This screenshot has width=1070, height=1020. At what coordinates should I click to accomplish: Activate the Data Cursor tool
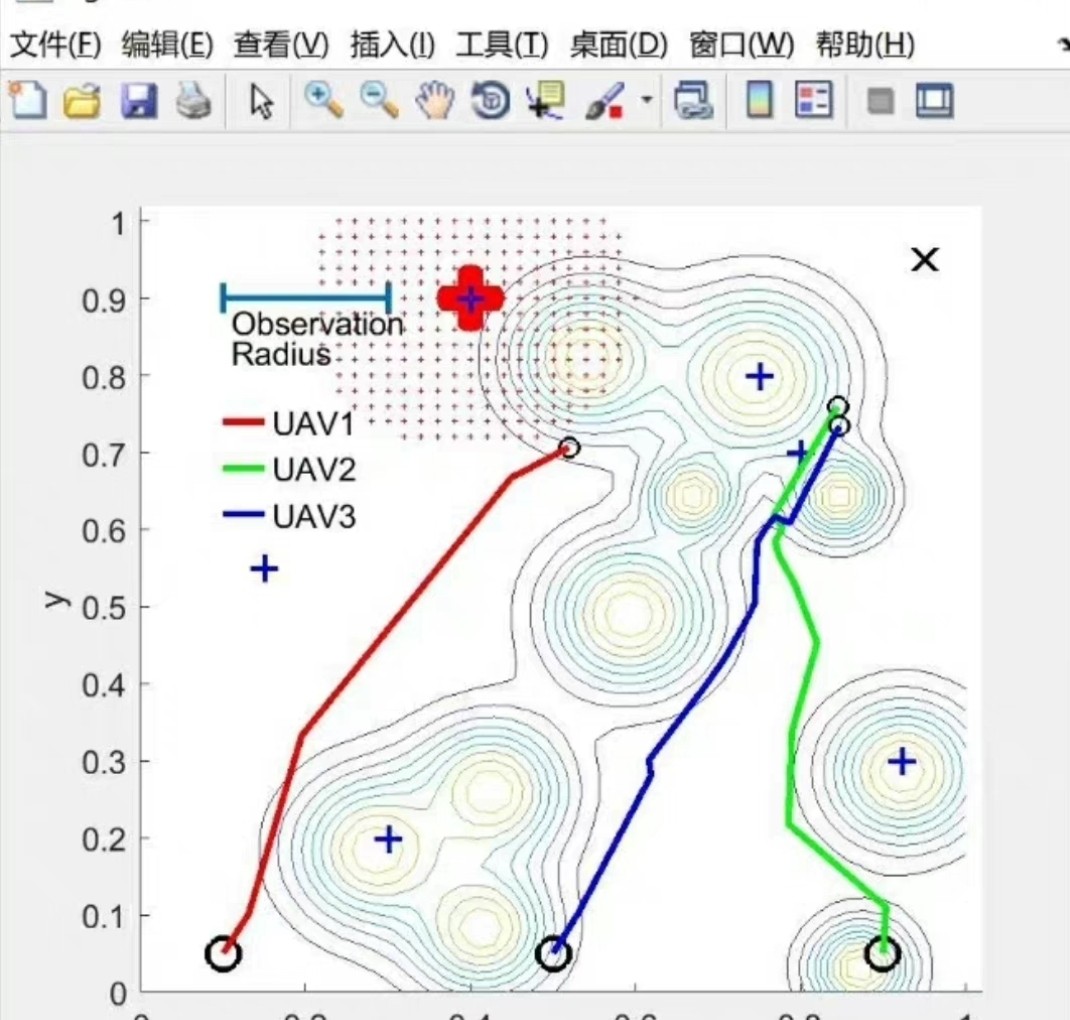[x=545, y=101]
